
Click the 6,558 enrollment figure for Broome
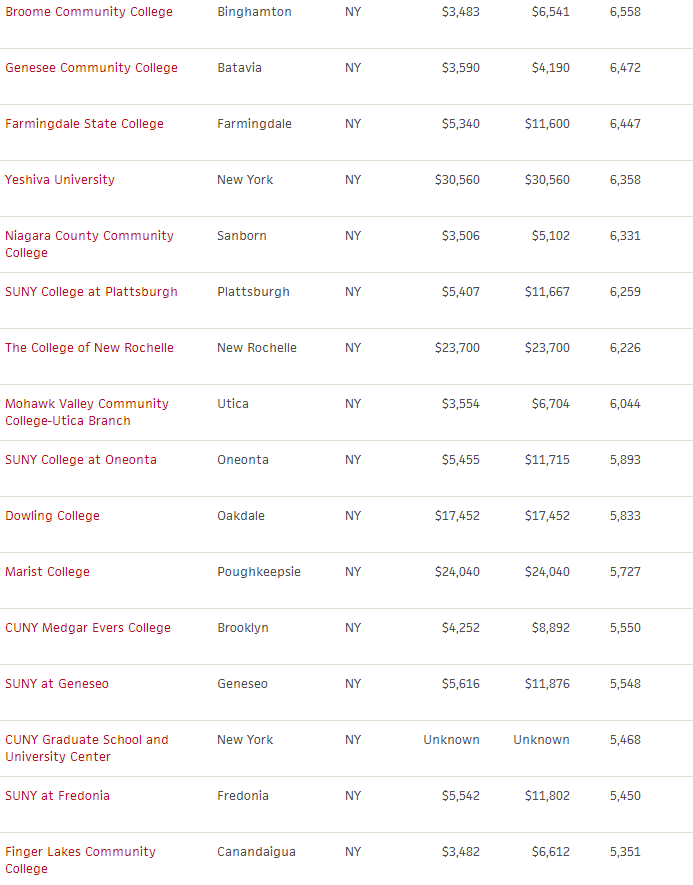[x=625, y=12]
